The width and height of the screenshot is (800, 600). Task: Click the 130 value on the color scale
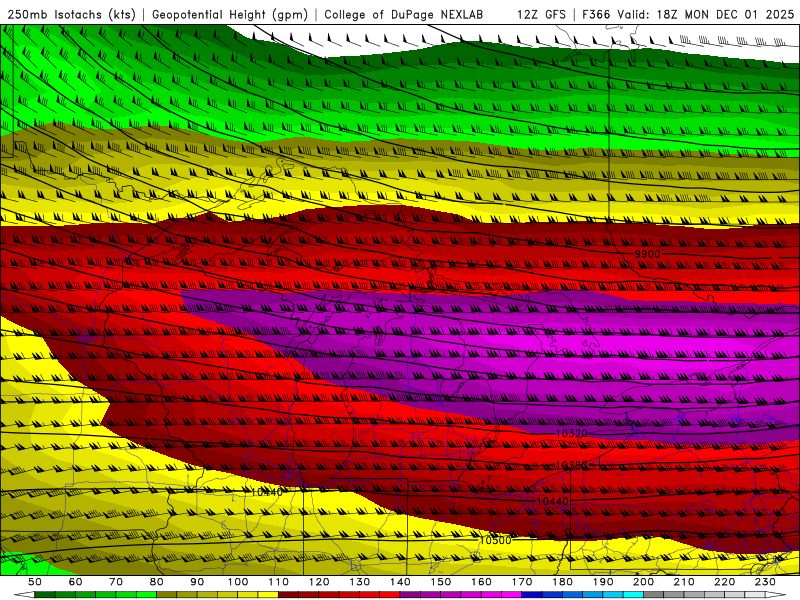click(x=360, y=582)
